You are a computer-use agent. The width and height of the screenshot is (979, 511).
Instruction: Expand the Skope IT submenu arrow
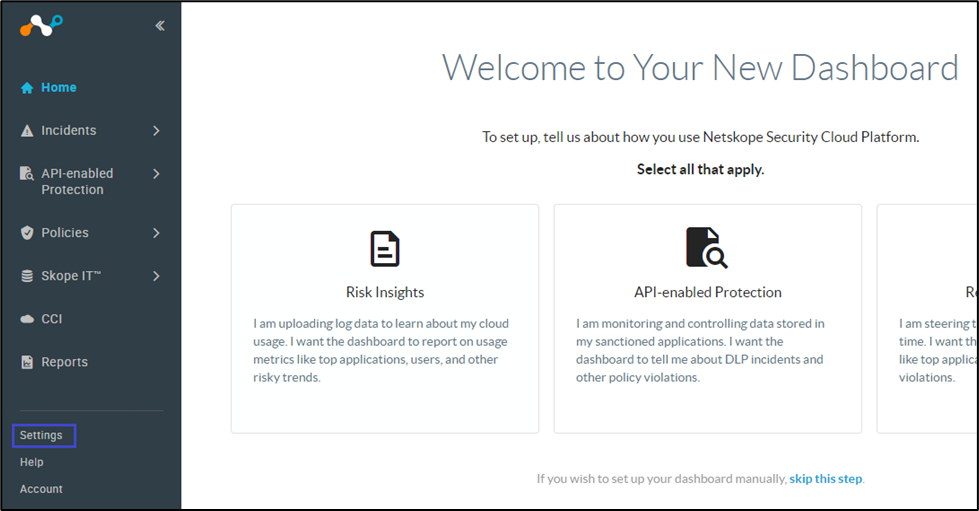pos(156,276)
